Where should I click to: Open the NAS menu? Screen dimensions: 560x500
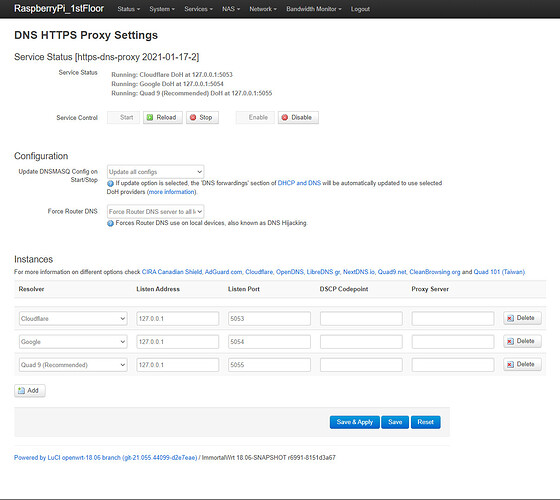231,9
